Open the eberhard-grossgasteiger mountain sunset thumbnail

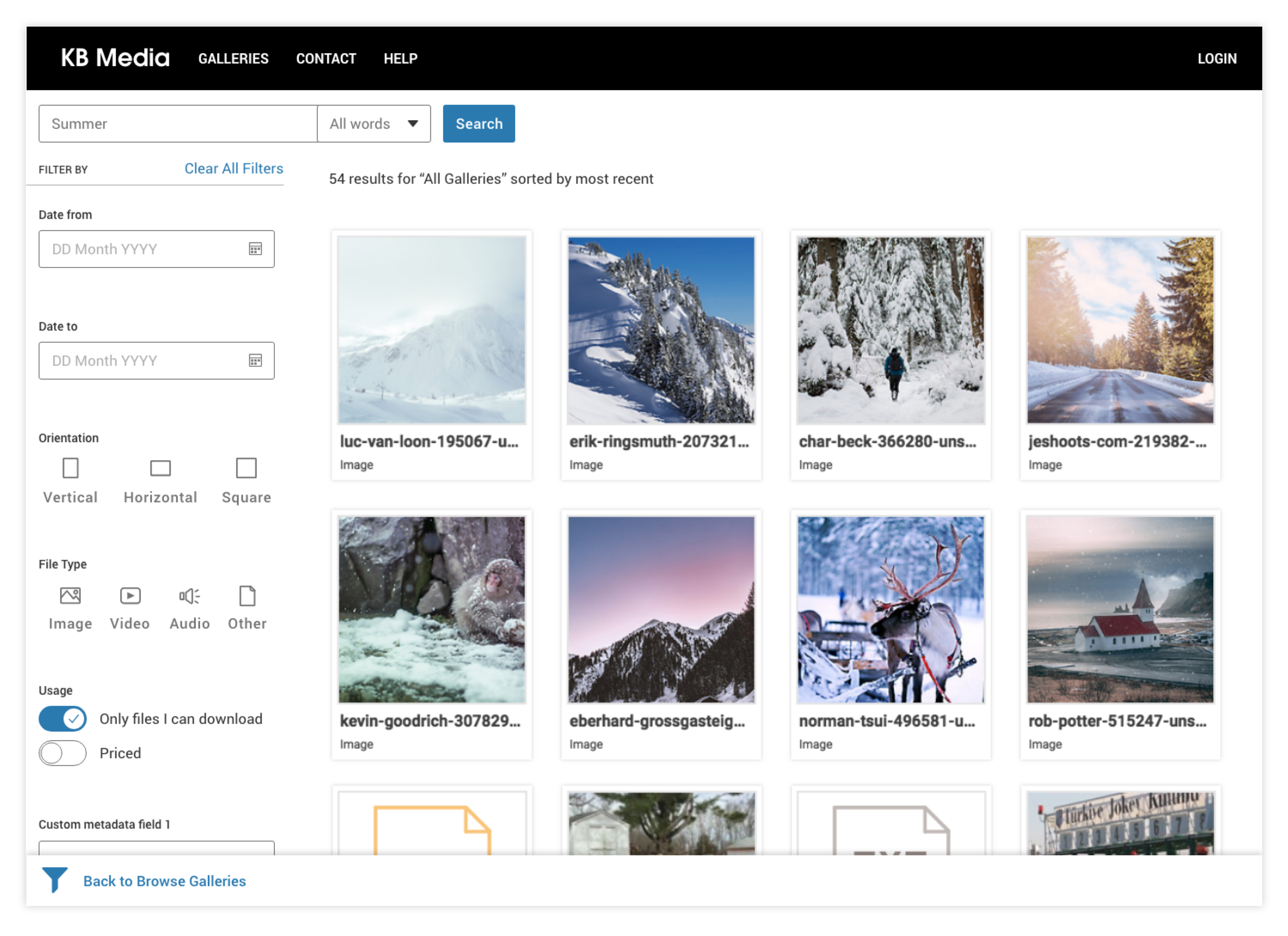coord(661,610)
